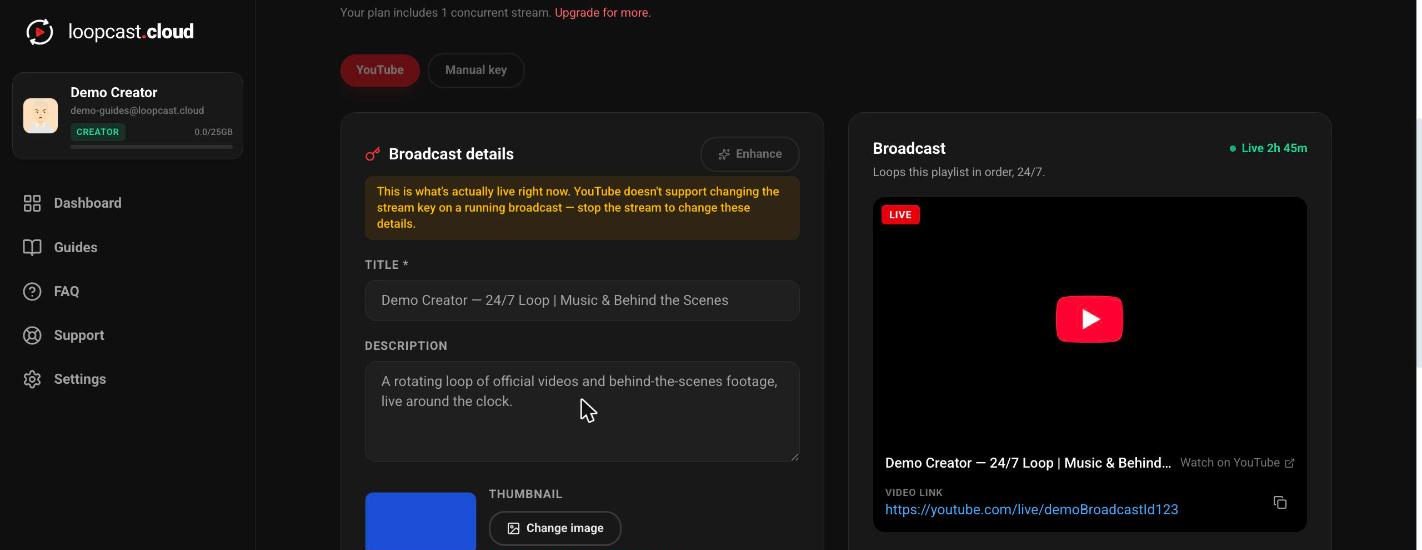1422x550 pixels.
Task: Click the Demo Creator account name
Action: [x=114, y=92]
